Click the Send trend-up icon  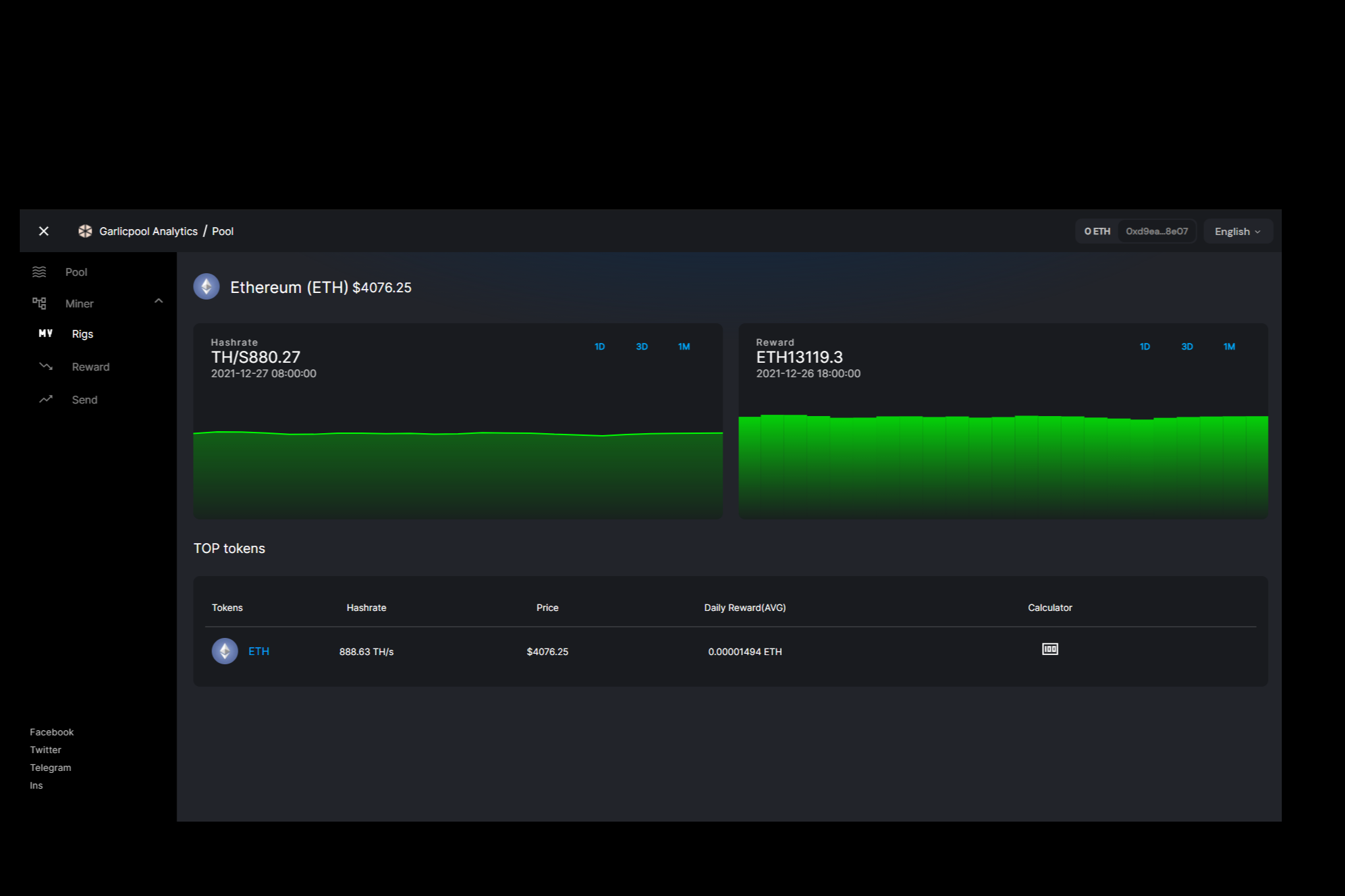pos(45,400)
